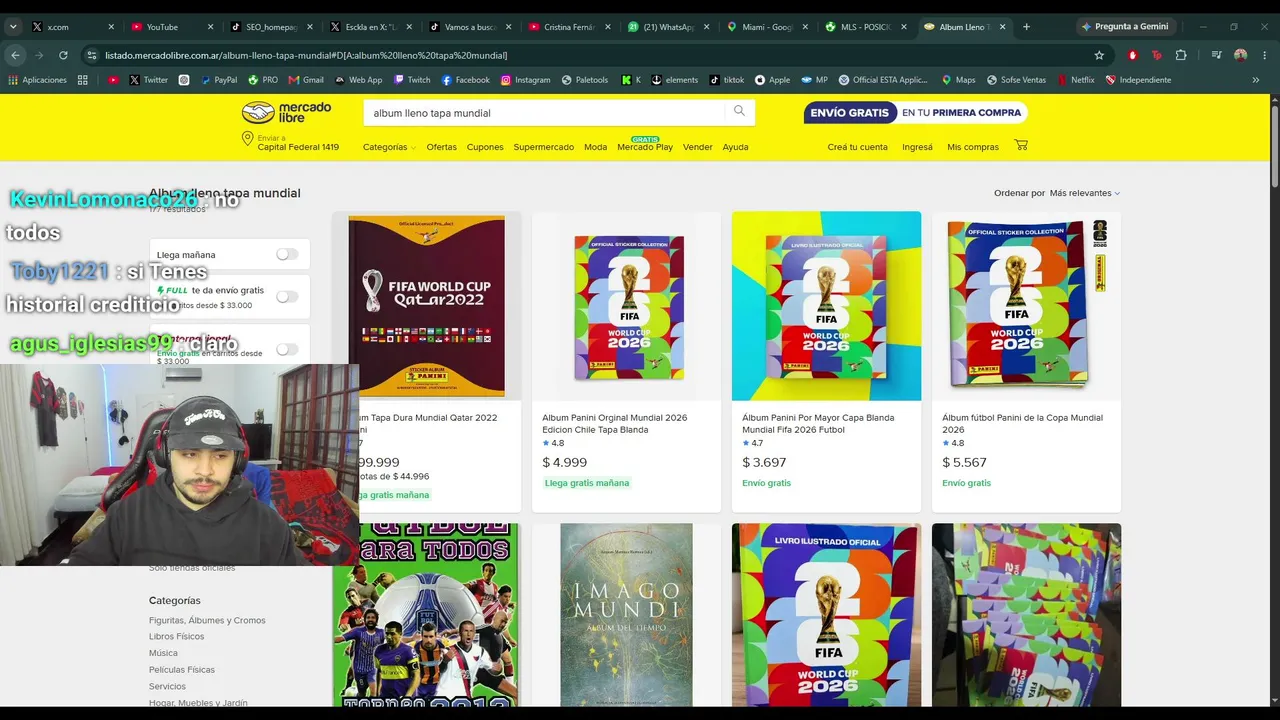Viewport: 1280px width, 720px height.
Task: Open the tab search dropdown arrow
Action: pos(13,27)
